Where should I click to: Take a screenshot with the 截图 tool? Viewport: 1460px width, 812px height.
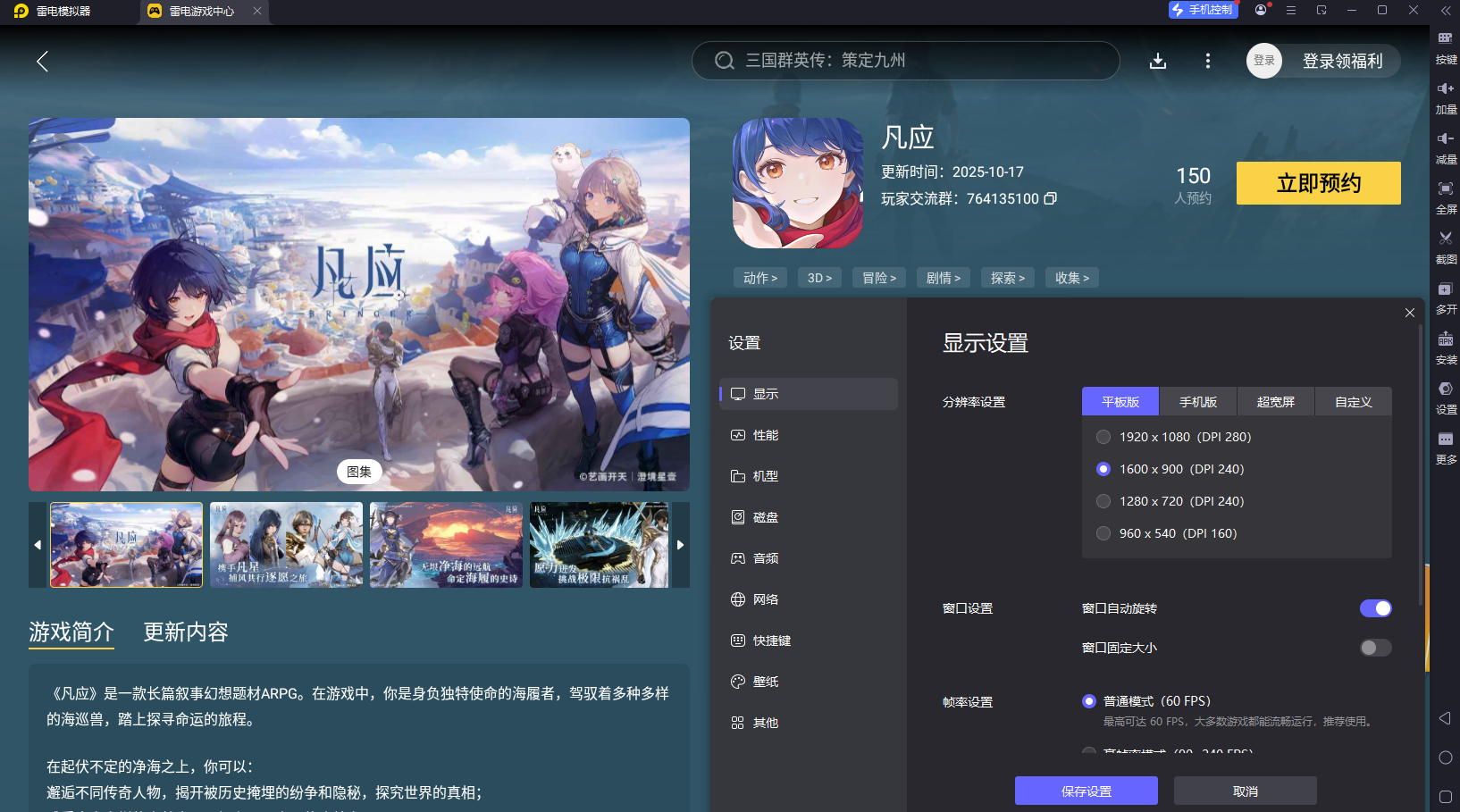coord(1446,247)
